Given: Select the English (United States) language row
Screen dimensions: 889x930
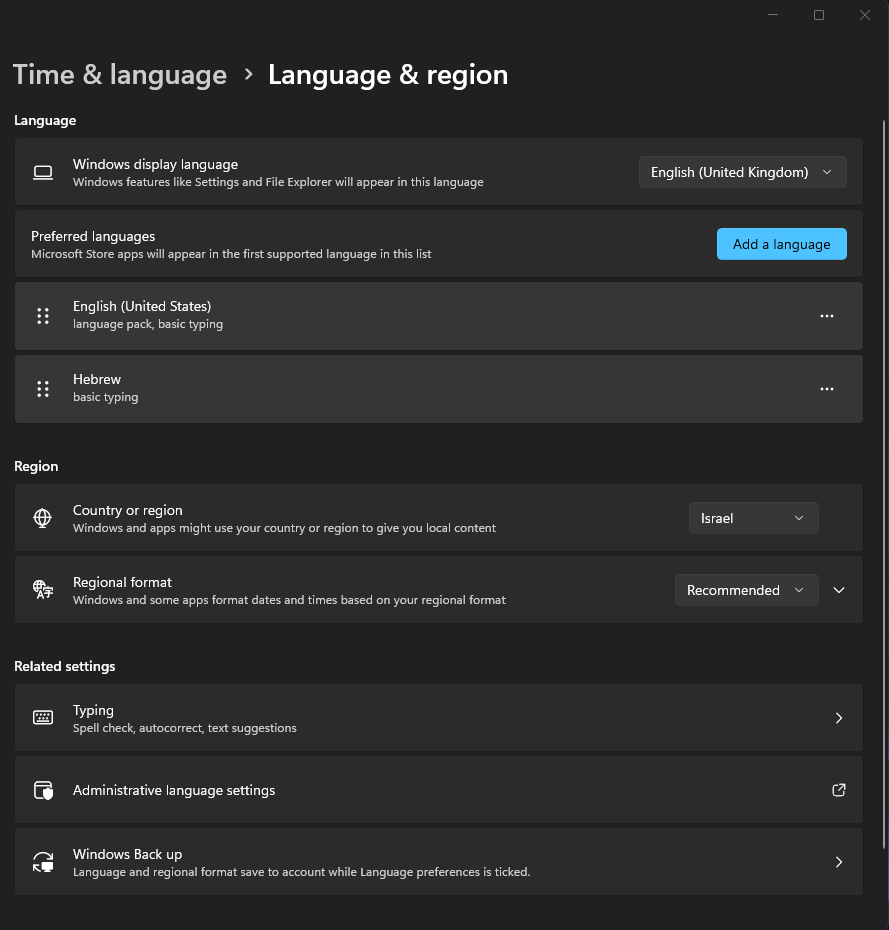Looking at the screenshot, I should point(438,316).
